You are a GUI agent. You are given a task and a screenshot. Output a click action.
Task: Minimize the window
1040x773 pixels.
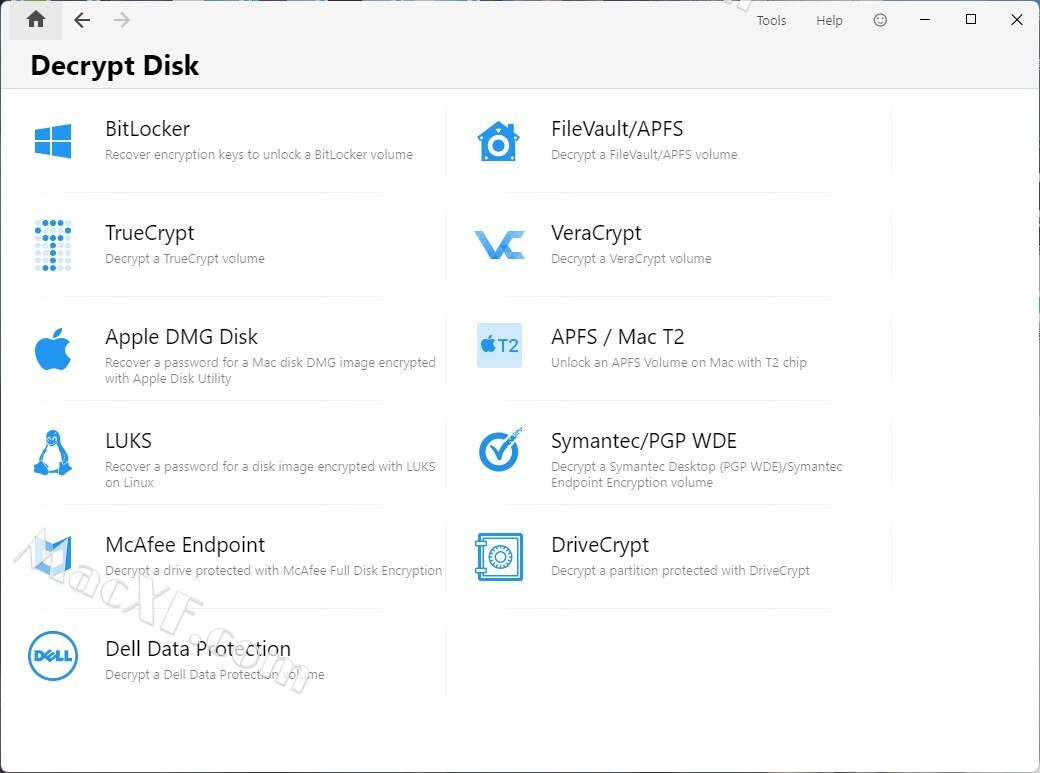(925, 20)
